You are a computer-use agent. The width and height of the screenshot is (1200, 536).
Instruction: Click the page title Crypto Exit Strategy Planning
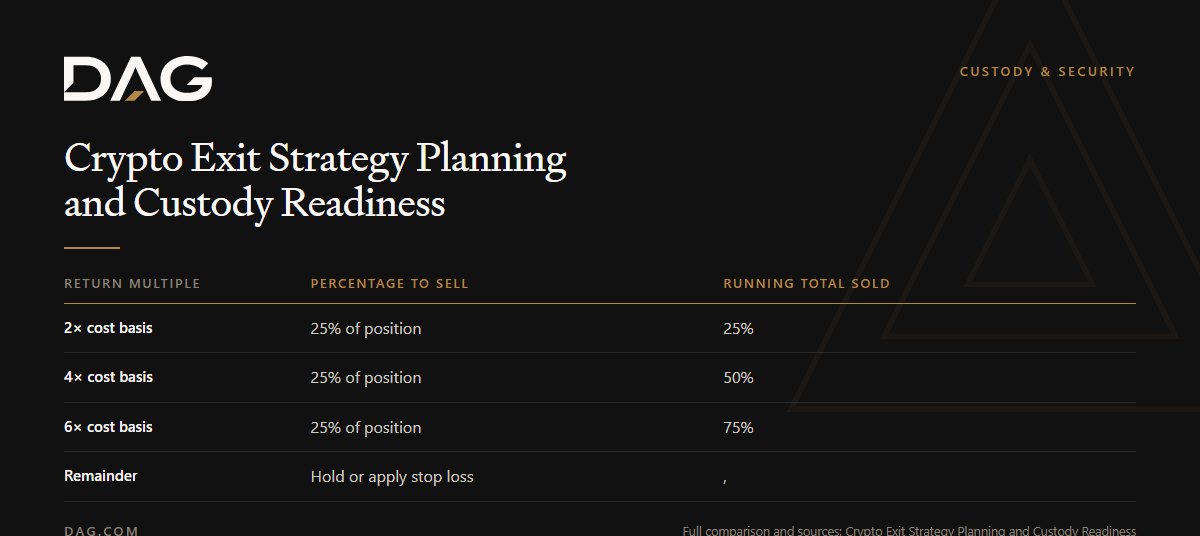point(315,158)
